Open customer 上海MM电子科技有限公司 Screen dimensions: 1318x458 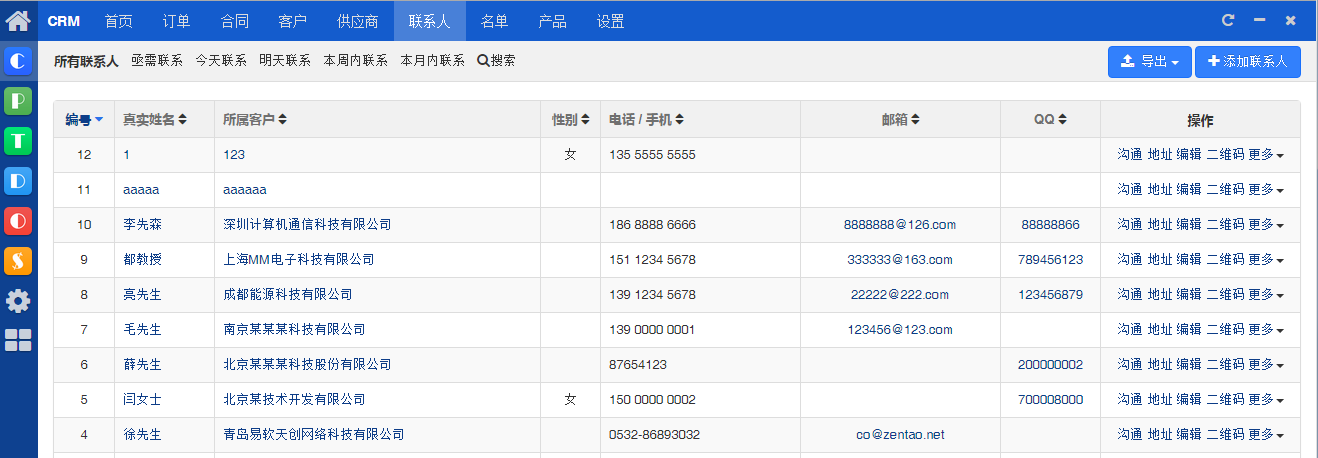click(298, 260)
